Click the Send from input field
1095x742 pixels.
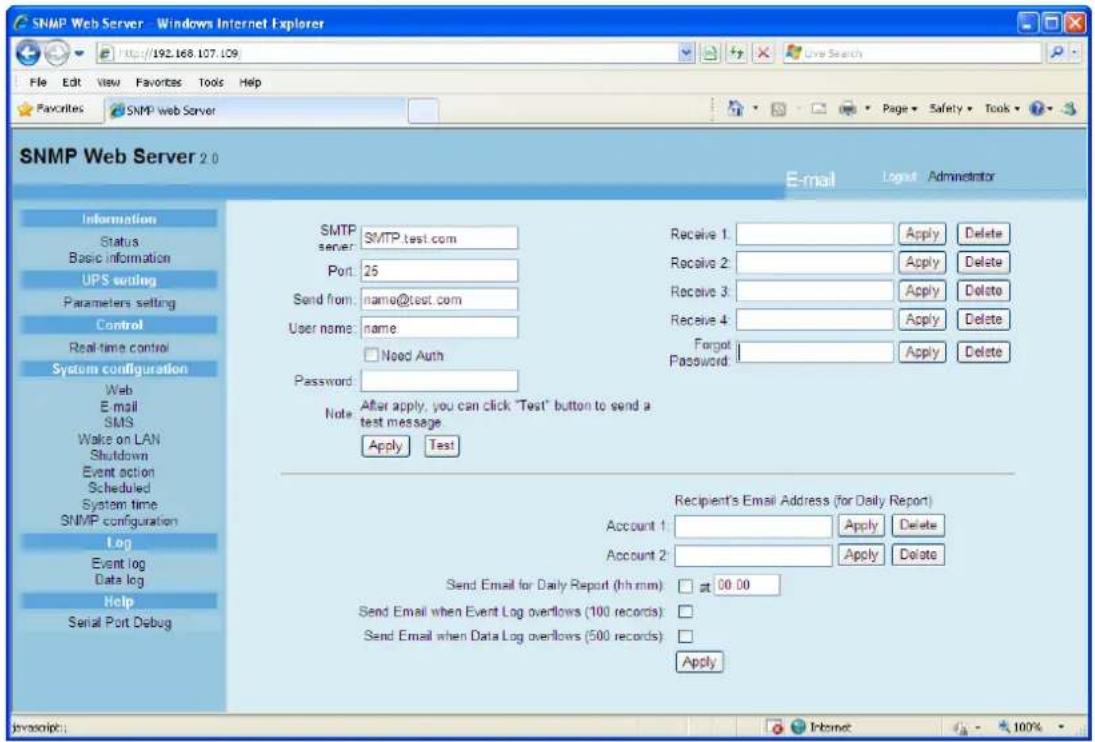pos(439,299)
